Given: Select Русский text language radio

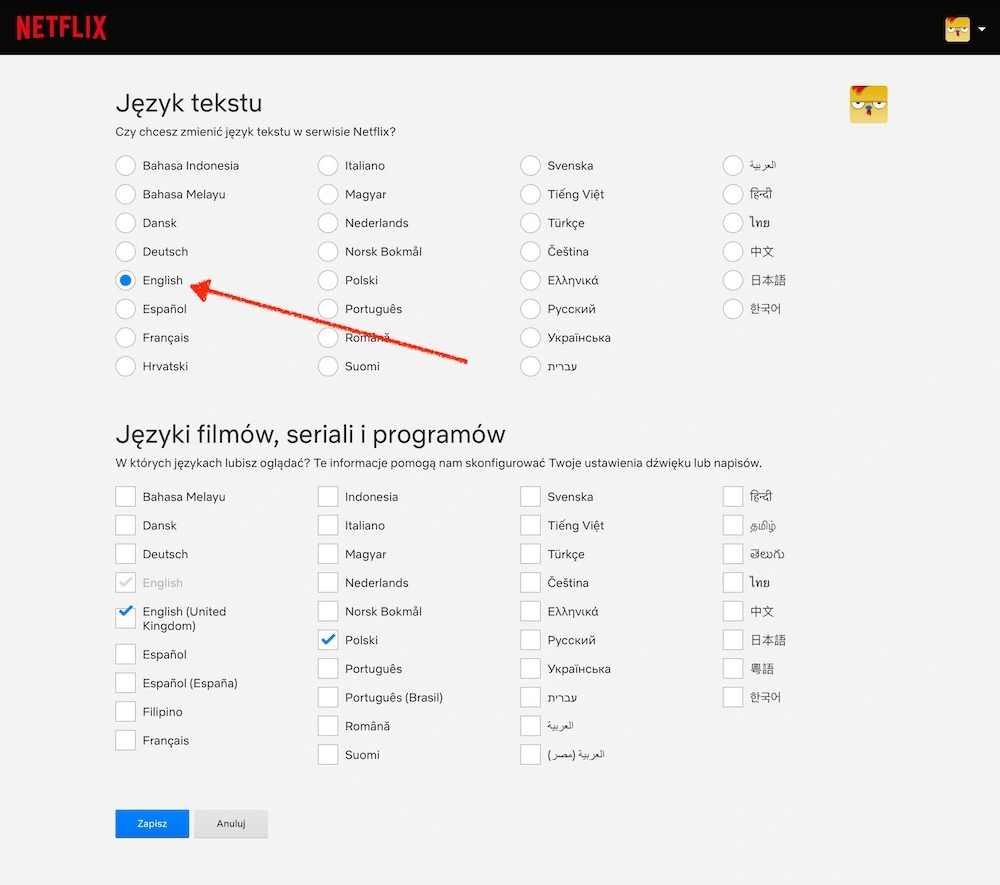Looking at the screenshot, I should (x=530, y=309).
